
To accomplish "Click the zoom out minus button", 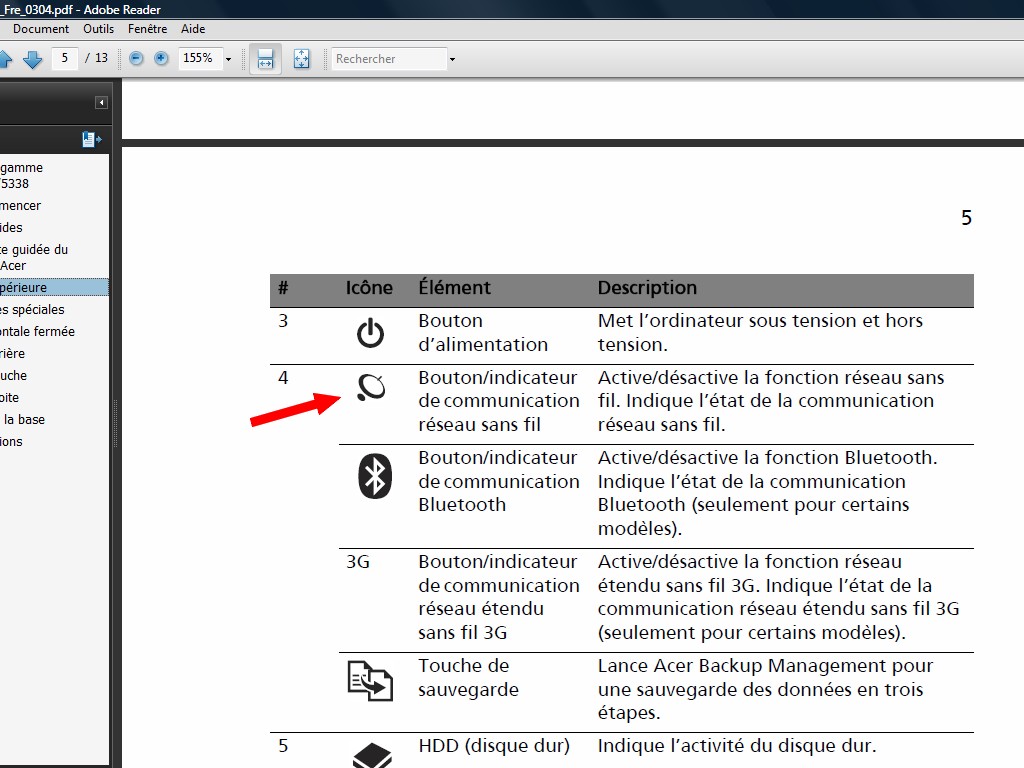I will (136, 59).
